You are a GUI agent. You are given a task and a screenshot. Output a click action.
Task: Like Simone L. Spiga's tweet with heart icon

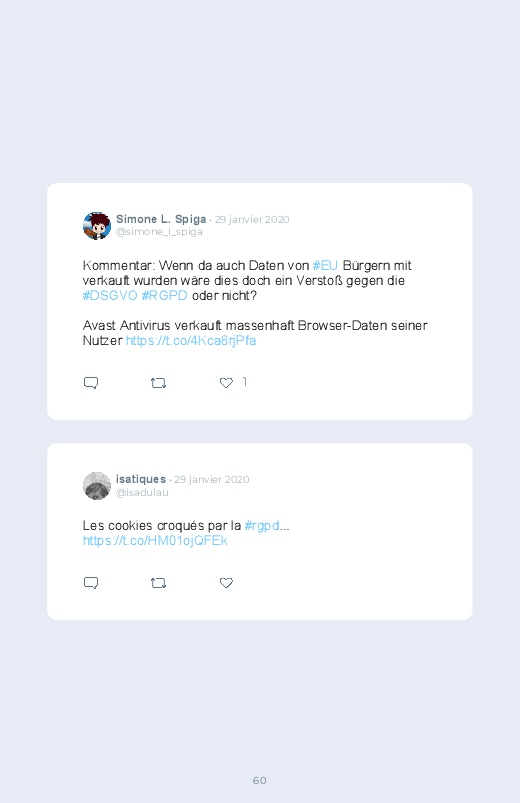point(226,383)
